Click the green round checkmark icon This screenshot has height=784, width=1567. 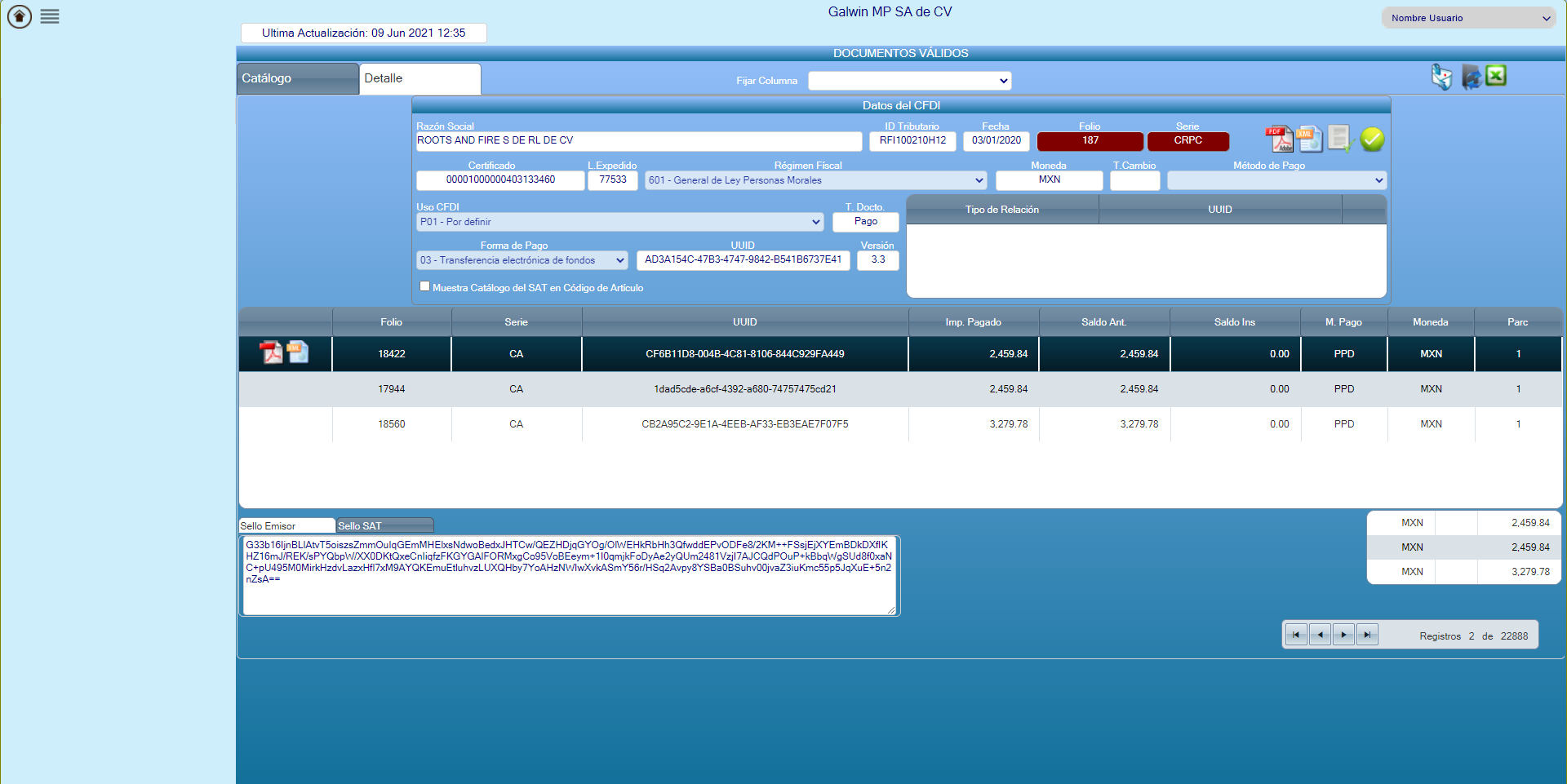(x=1373, y=140)
